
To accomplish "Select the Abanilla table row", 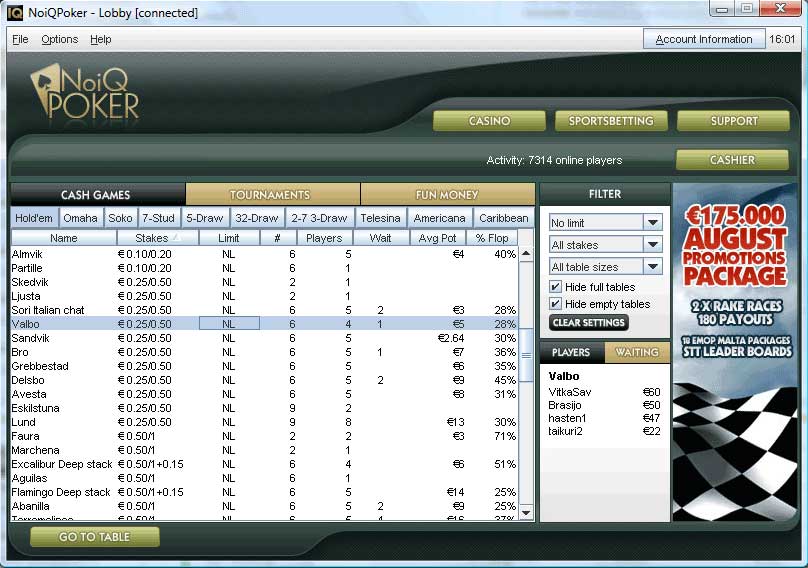I will coord(264,506).
